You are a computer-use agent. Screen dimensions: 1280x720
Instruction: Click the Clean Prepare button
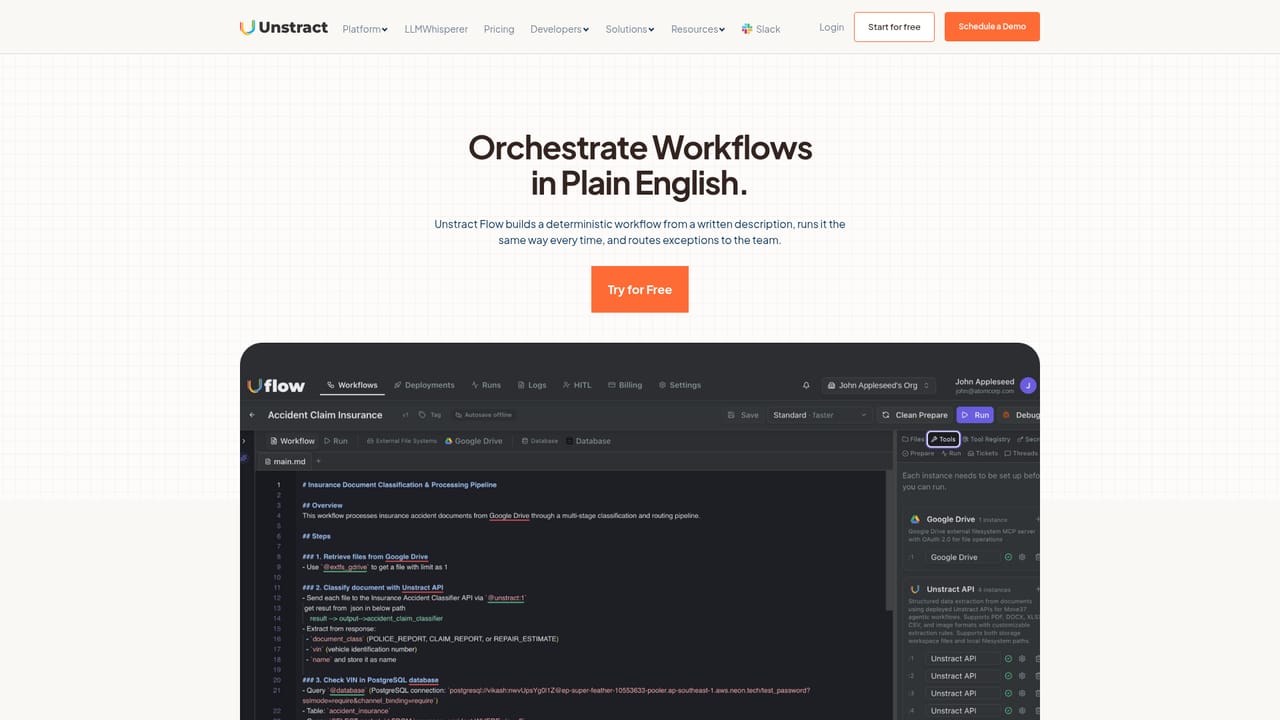(914, 415)
